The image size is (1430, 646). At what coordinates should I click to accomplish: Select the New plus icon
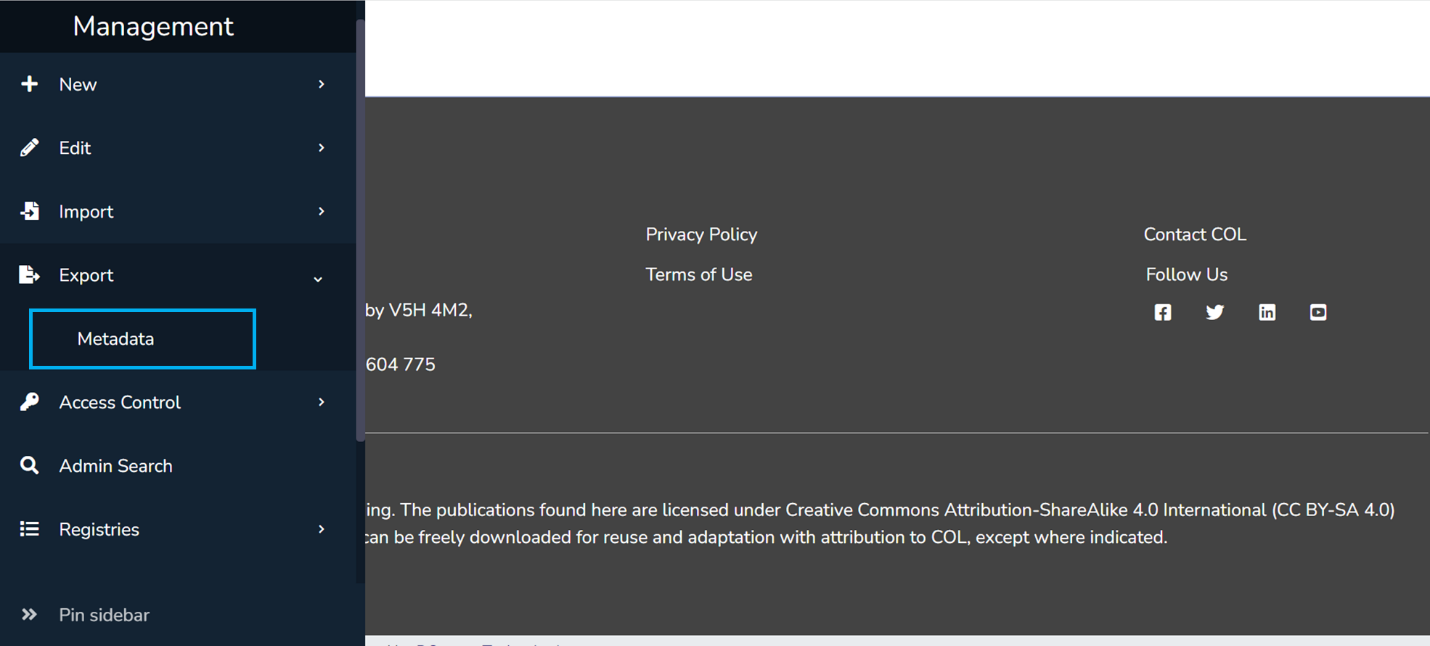point(30,84)
